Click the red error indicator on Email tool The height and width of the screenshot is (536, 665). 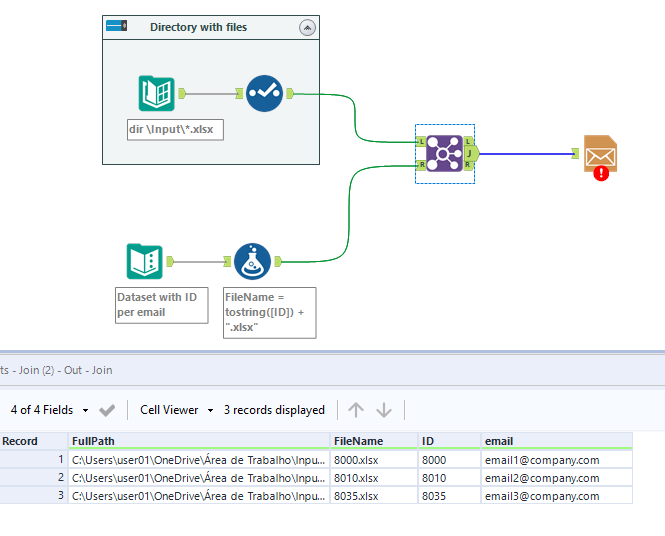click(601, 173)
